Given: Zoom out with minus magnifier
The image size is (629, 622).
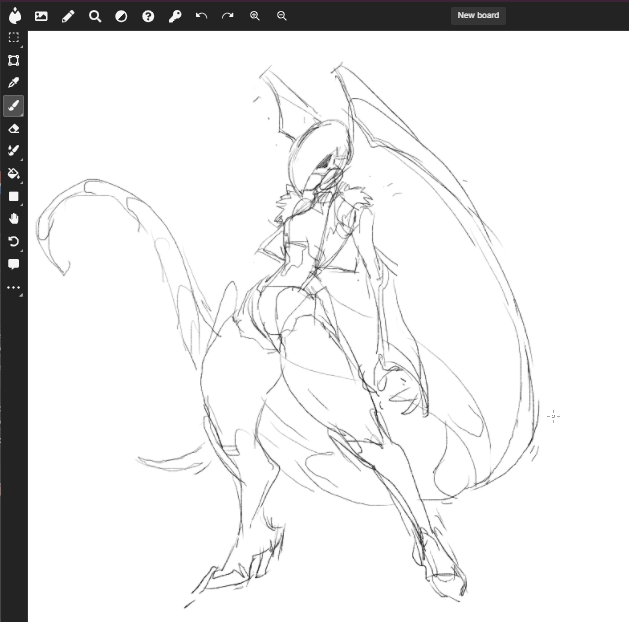Looking at the screenshot, I should 282,16.
